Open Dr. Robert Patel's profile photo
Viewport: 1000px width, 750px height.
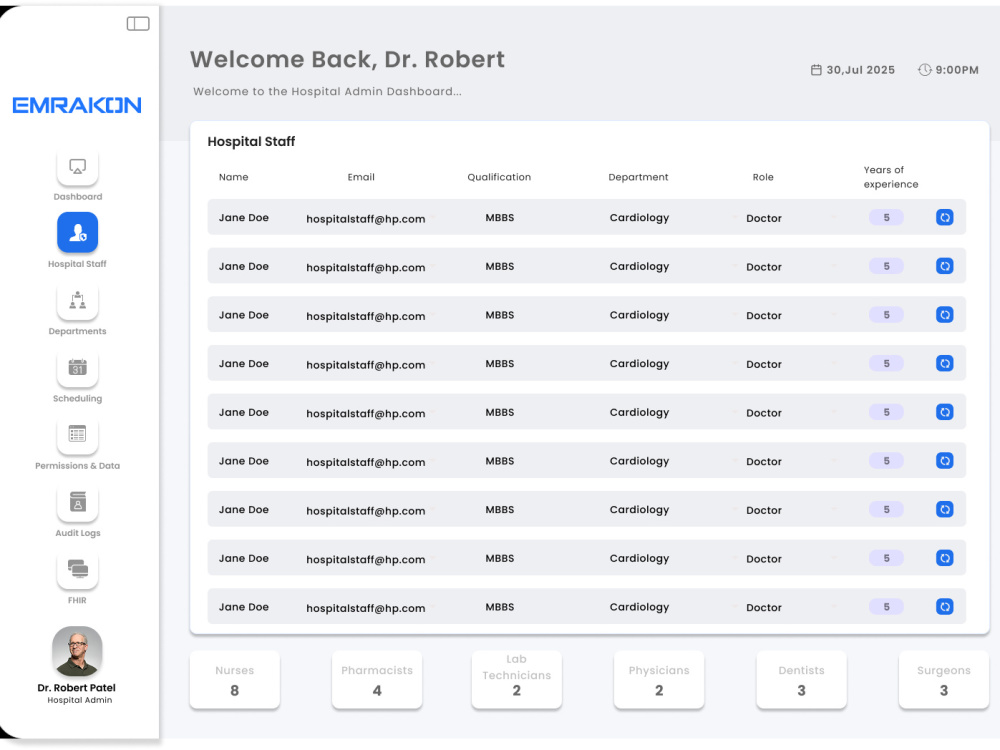[77, 651]
